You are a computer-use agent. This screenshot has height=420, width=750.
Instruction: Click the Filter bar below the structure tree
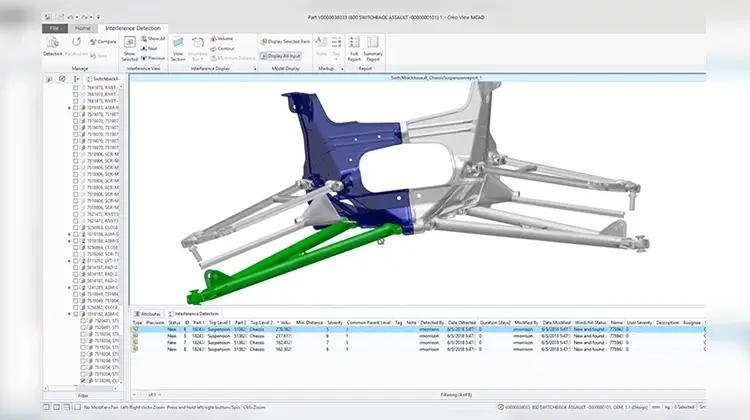[83, 396]
